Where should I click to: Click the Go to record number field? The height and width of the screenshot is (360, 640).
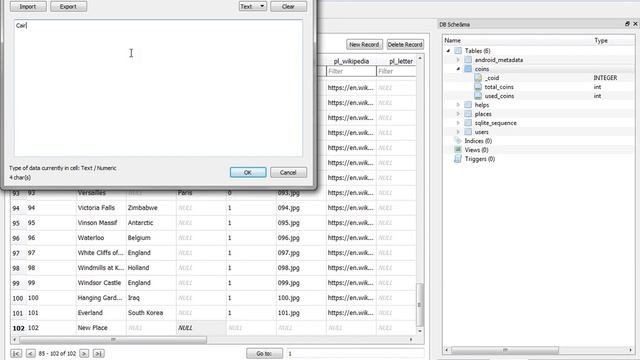pyautogui.click(x=355, y=353)
